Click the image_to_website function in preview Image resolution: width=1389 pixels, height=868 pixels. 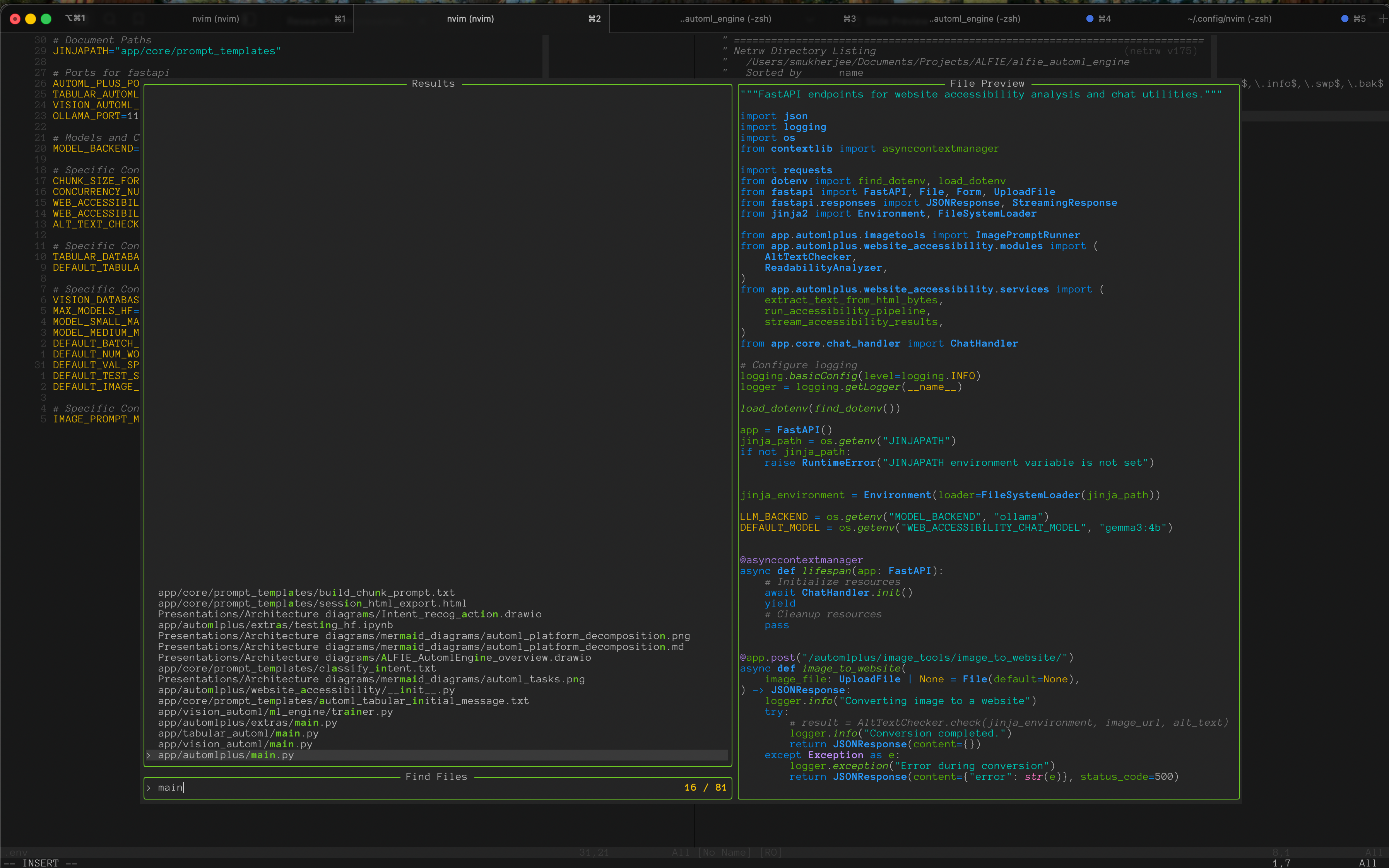point(851,668)
